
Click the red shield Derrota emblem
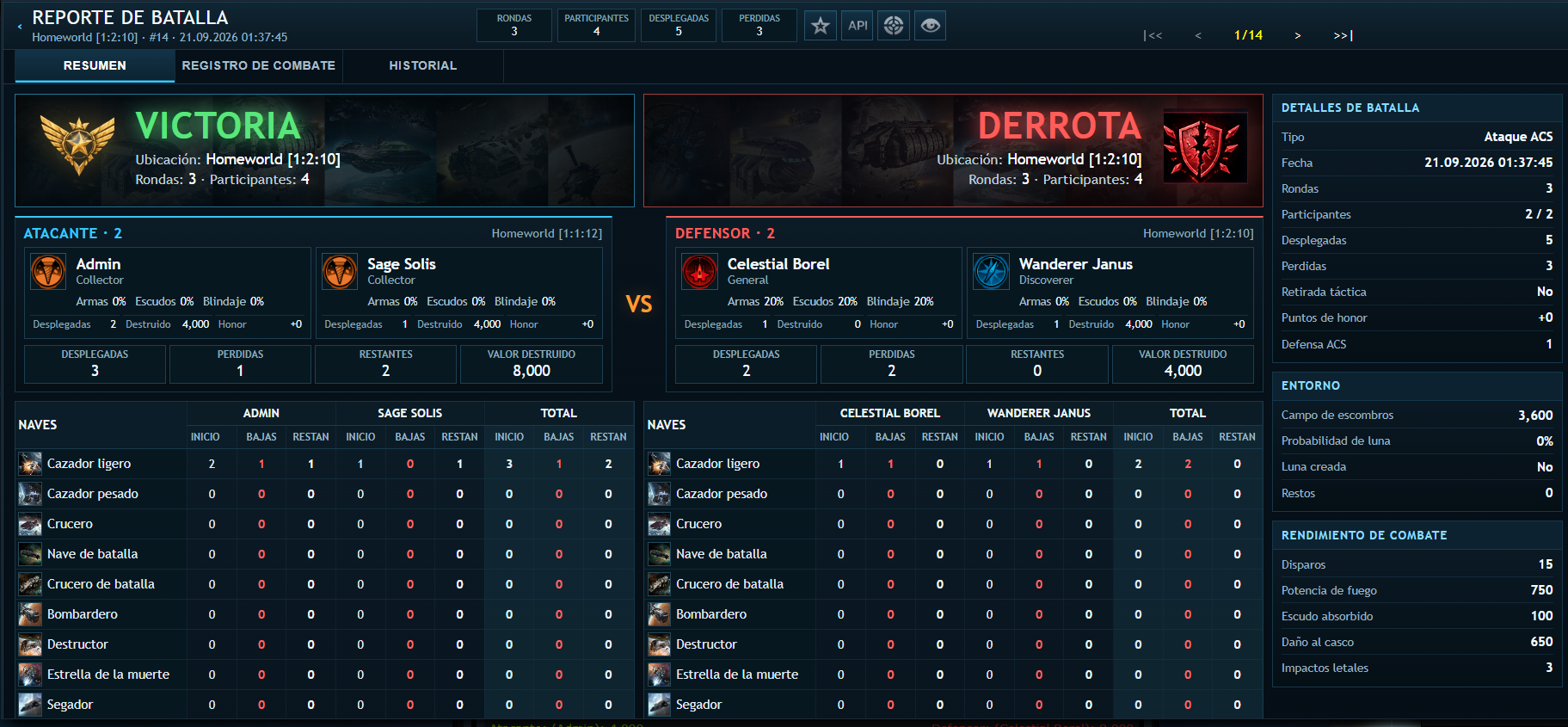coord(1205,148)
